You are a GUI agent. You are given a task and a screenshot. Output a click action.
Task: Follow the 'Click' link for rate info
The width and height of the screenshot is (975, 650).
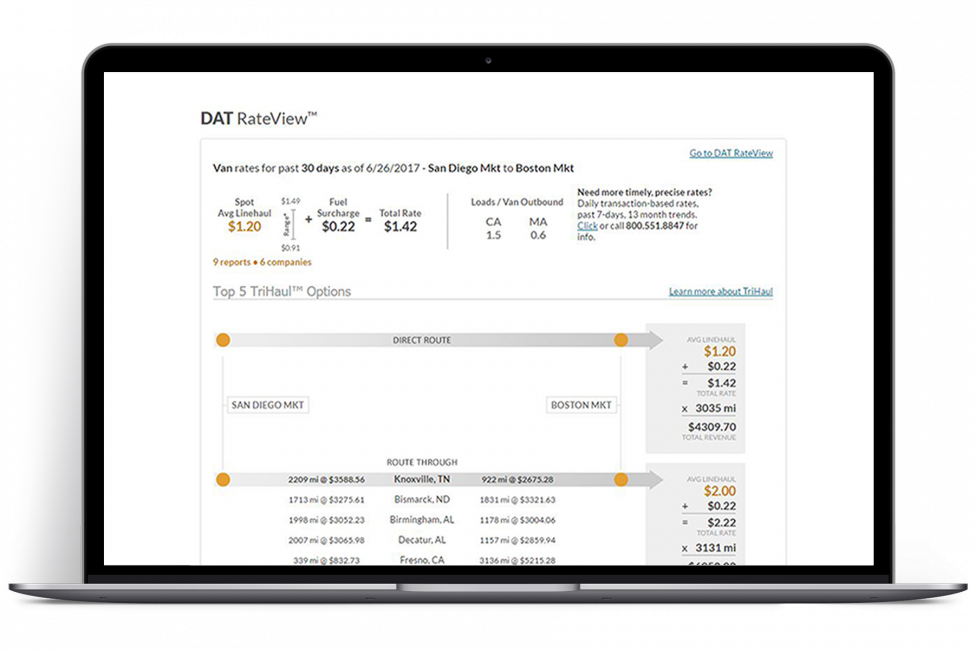pos(587,226)
